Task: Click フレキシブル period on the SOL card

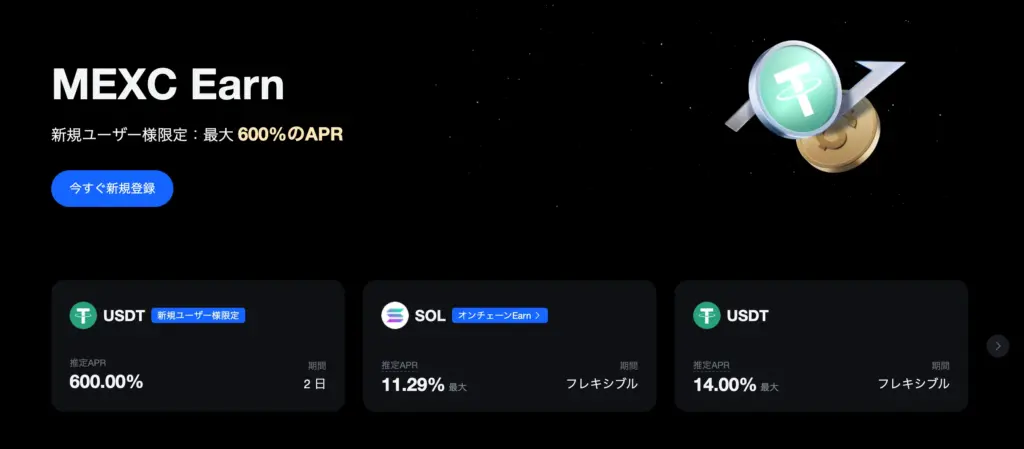Action: [x=601, y=384]
